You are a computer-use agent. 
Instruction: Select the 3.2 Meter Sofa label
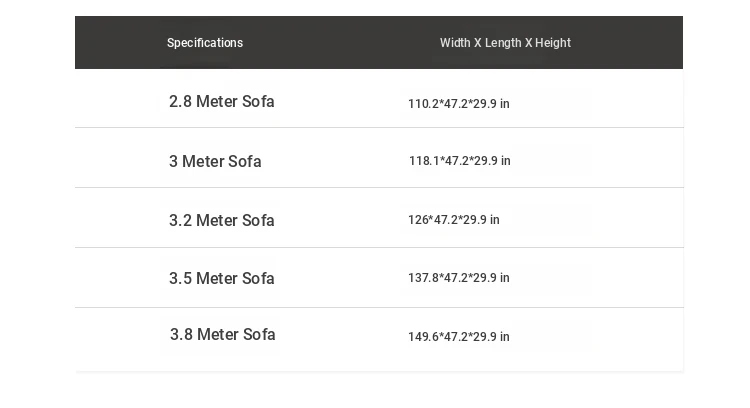point(221,221)
